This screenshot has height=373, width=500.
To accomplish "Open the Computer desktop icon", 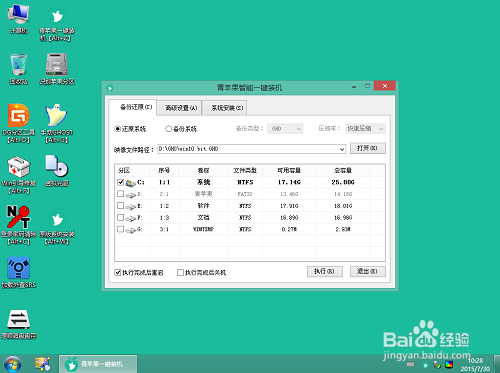I will 18,19.
